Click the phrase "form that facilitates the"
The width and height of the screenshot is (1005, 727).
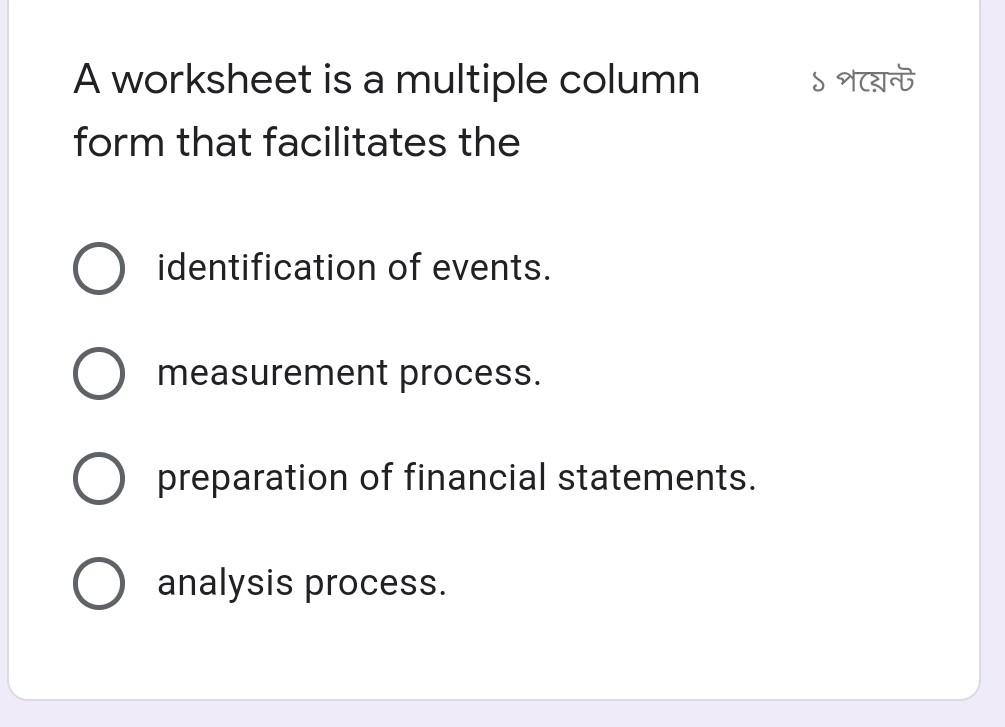click(x=296, y=142)
